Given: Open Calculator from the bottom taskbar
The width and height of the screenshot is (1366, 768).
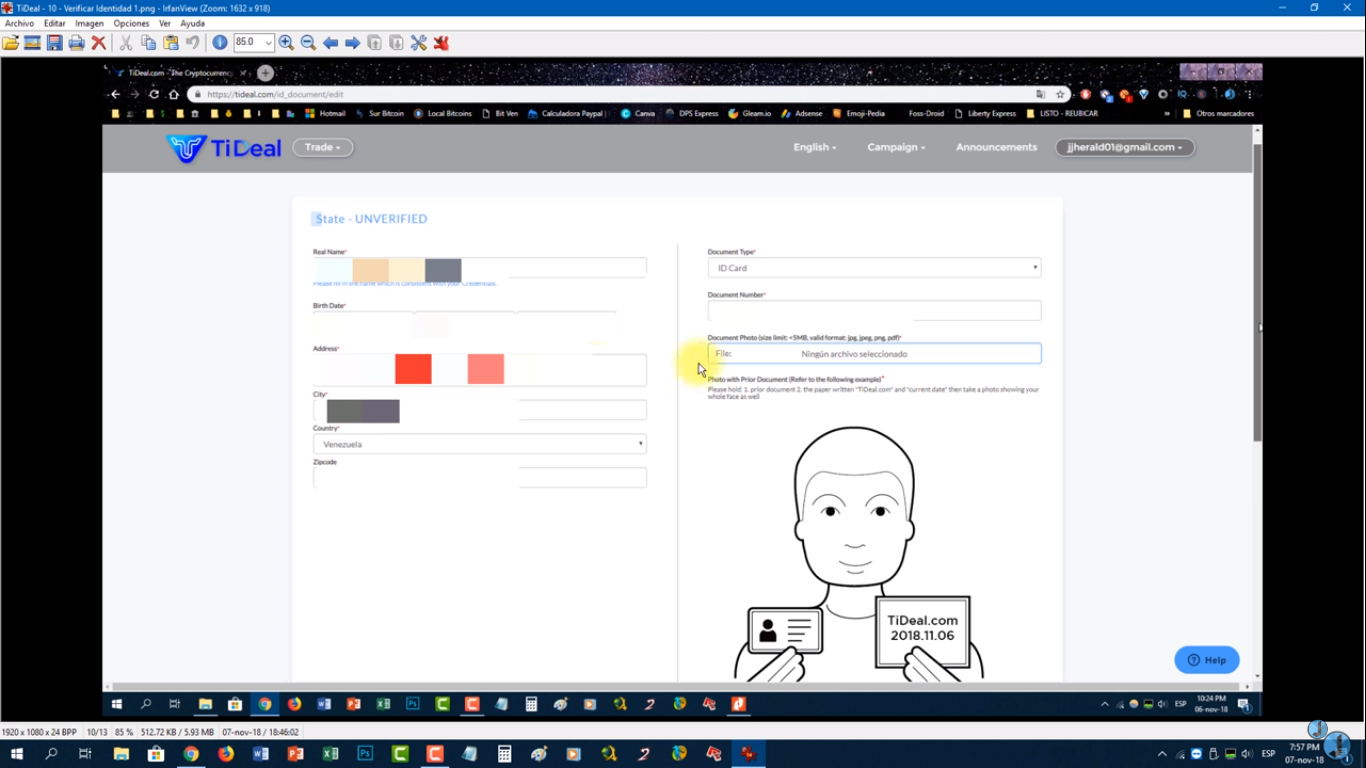Looking at the screenshot, I should pyautogui.click(x=505, y=754).
